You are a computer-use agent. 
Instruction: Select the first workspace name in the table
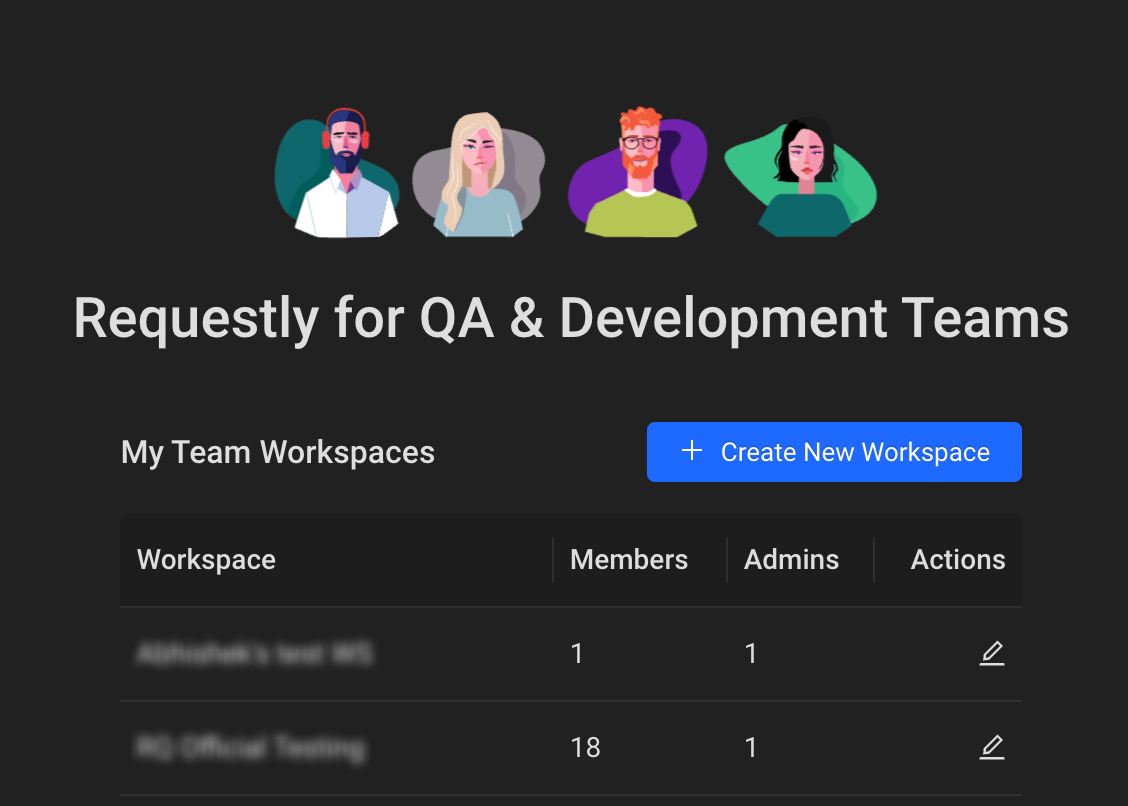(254, 654)
